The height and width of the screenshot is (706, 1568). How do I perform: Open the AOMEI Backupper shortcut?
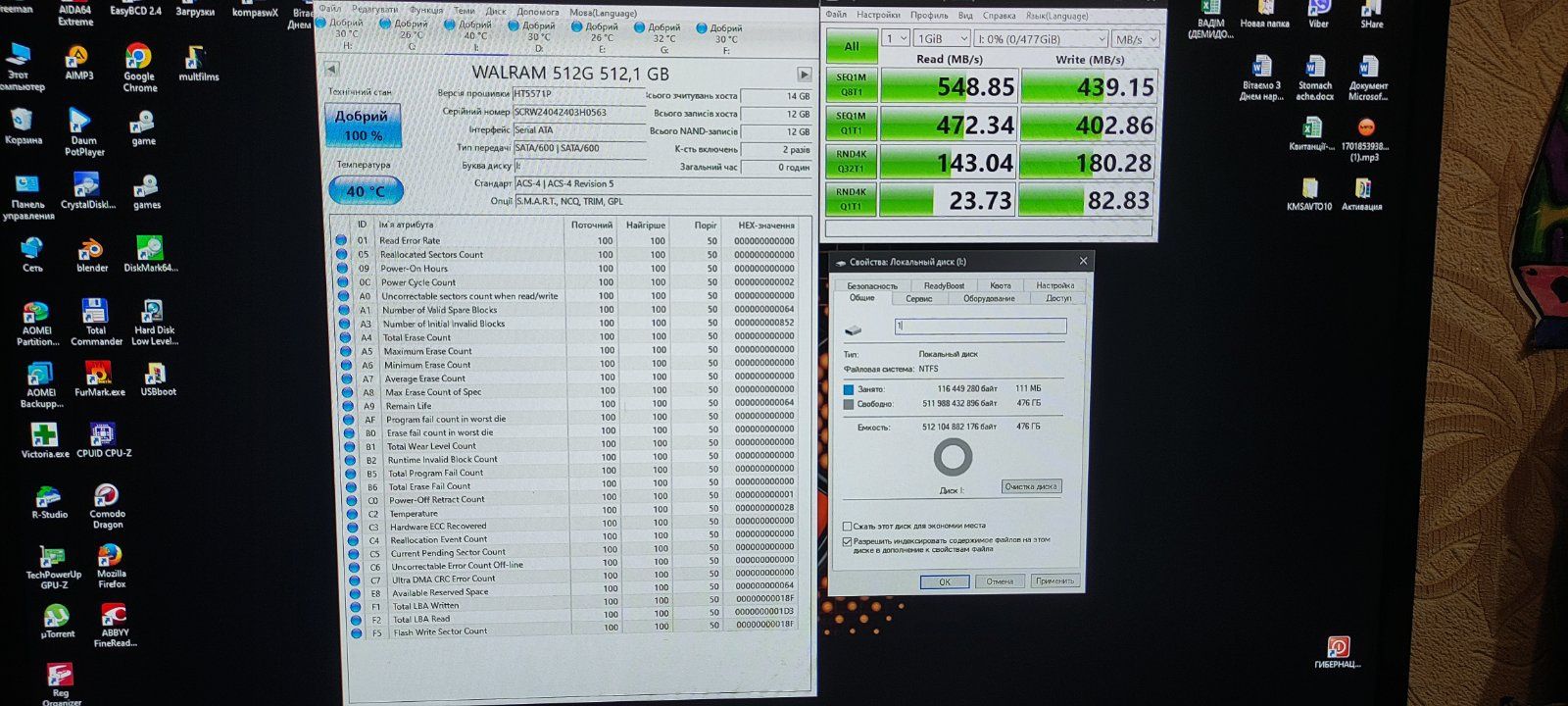pos(40,385)
